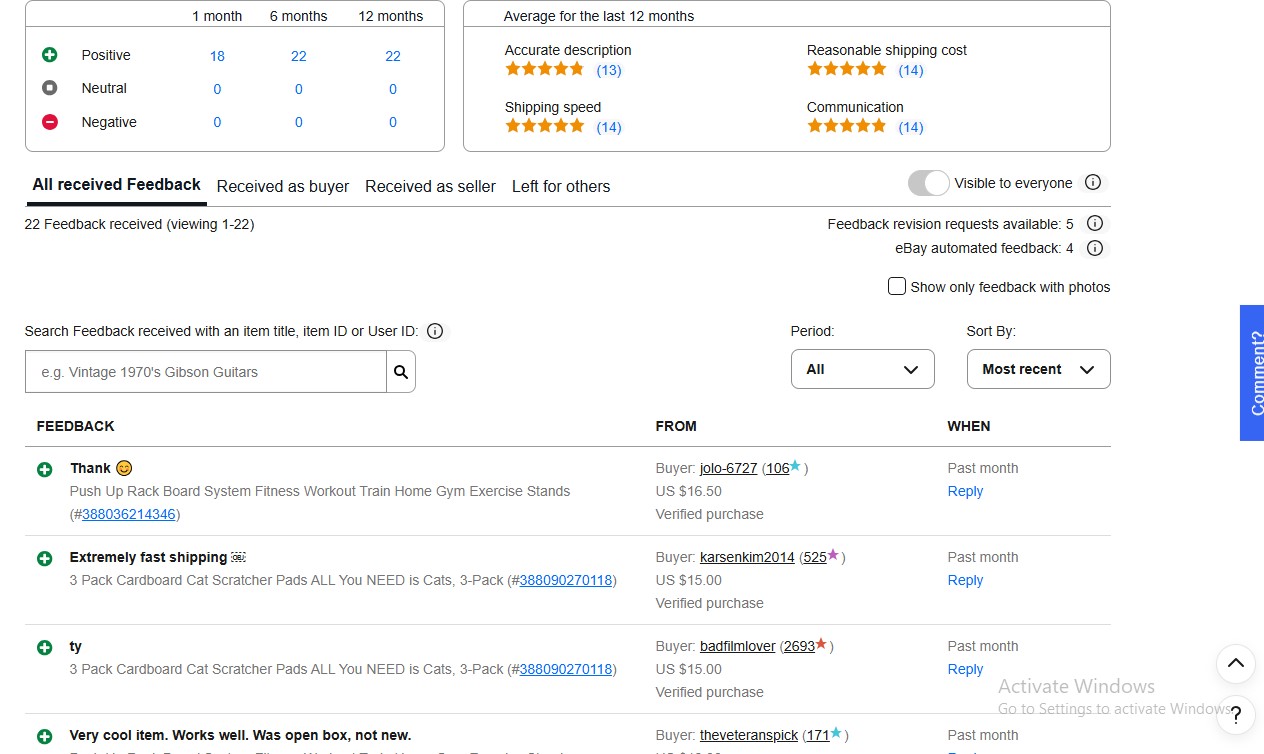Click info icon beside eBay automated feedback
The height and width of the screenshot is (754, 1264).
1095,248
